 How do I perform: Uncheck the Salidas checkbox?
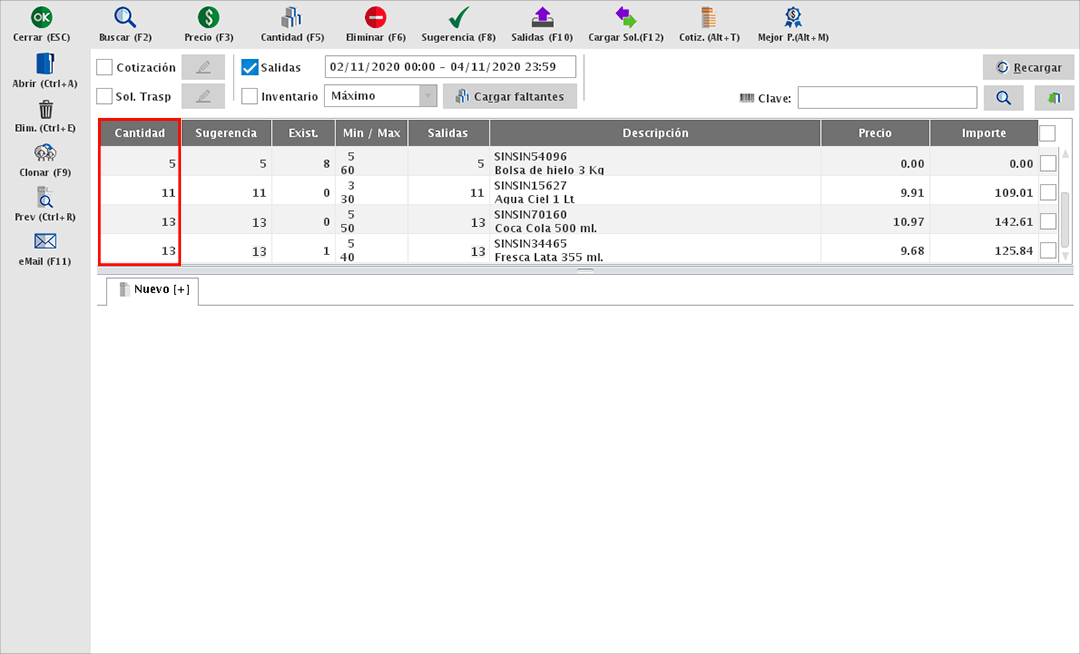pos(250,67)
